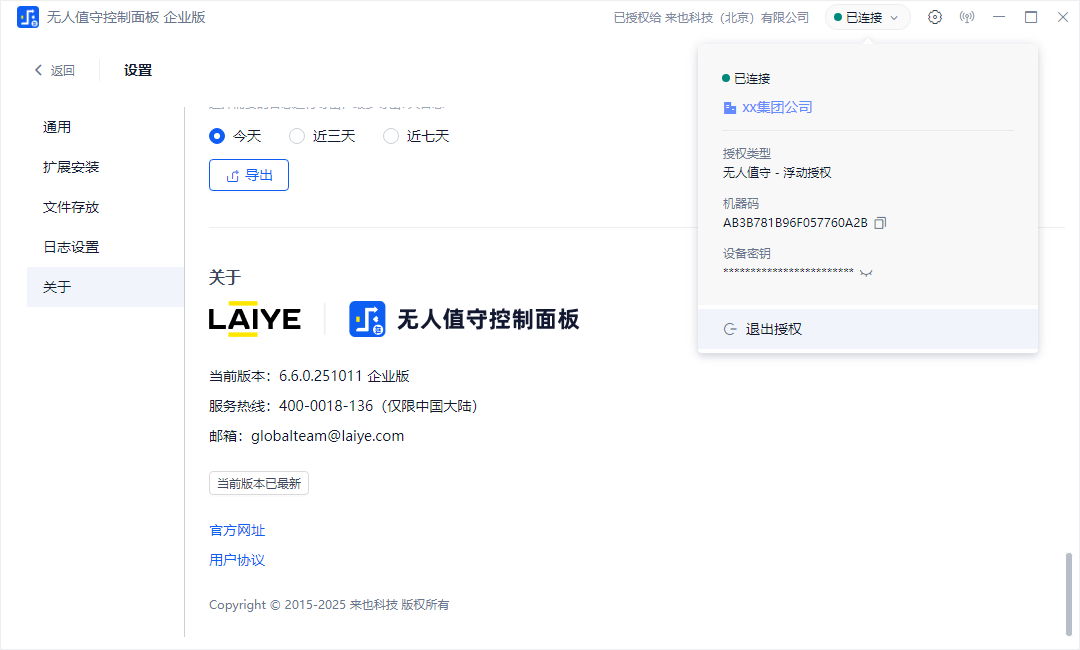Screen dimensions: 1080x650
Task: Click the 导出 export button
Action: pyautogui.click(x=249, y=175)
